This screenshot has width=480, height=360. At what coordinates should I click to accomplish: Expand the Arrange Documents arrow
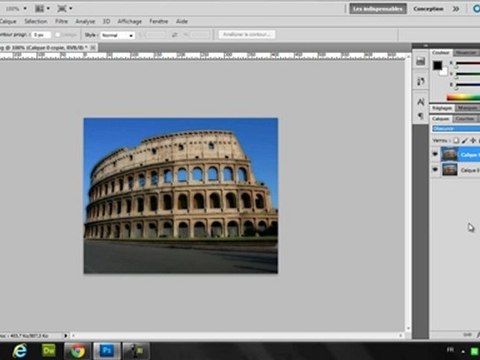pyautogui.click(x=48, y=9)
